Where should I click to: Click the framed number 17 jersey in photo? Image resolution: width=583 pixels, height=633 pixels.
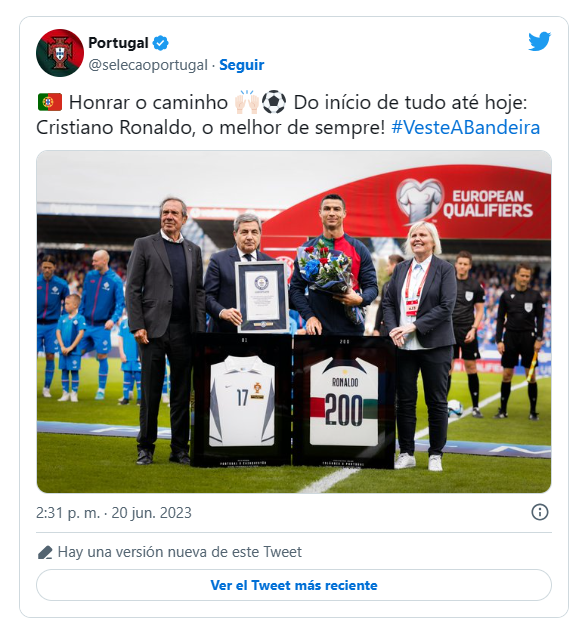[242, 400]
